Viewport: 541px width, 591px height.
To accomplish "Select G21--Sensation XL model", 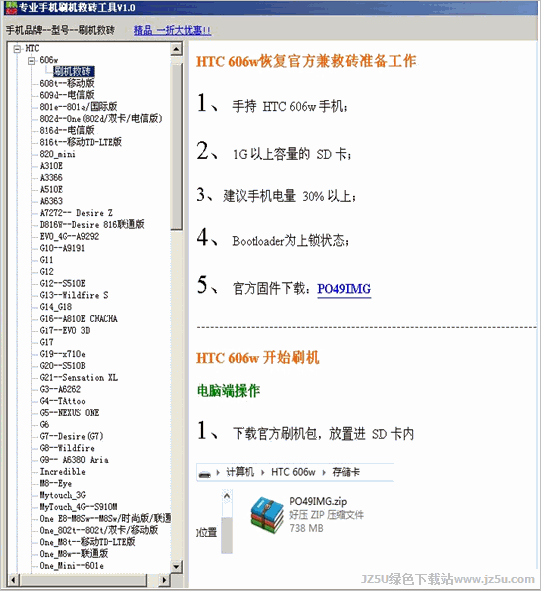I will (78, 378).
